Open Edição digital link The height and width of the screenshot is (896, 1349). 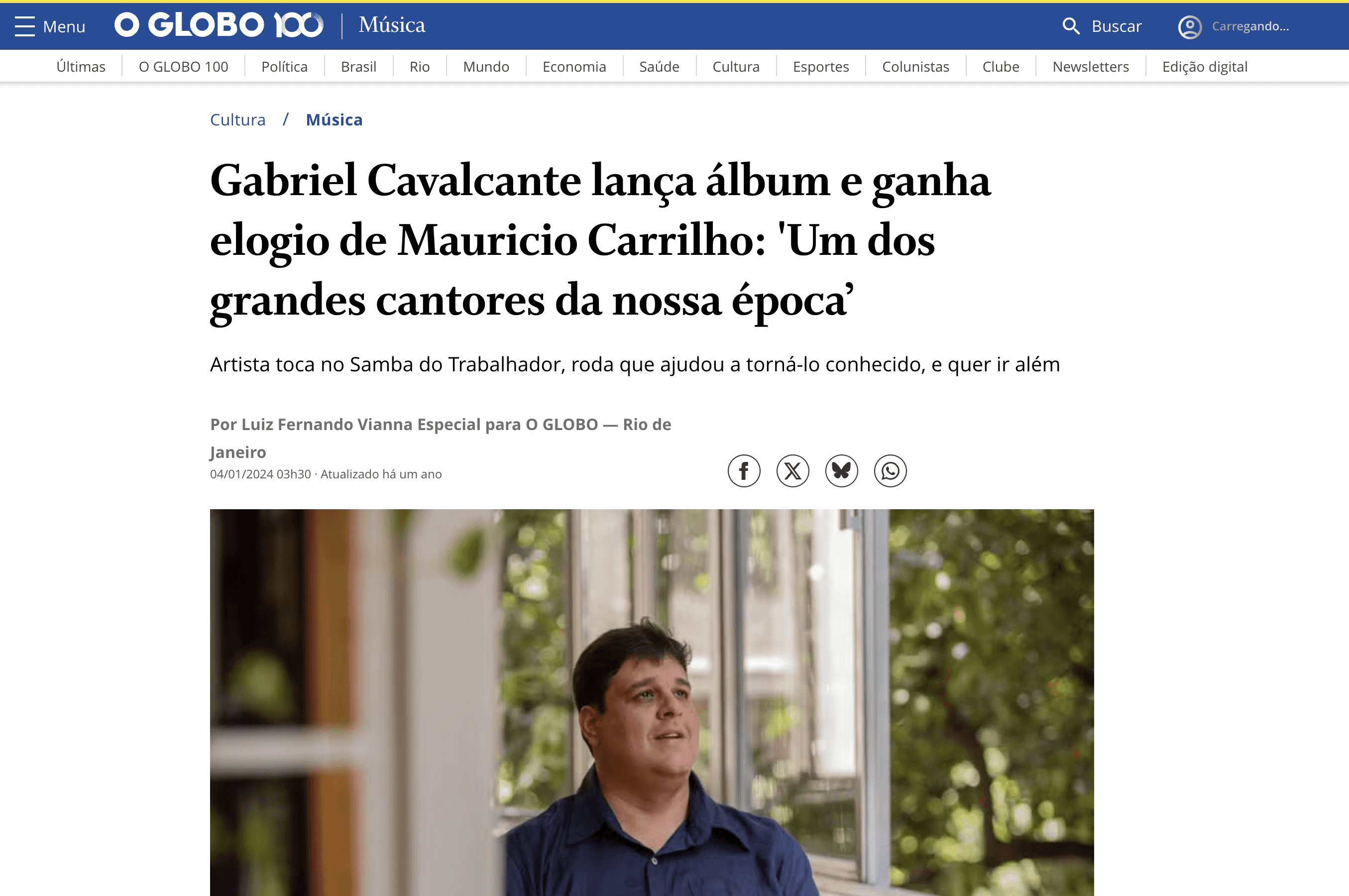click(x=1205, y=67)
